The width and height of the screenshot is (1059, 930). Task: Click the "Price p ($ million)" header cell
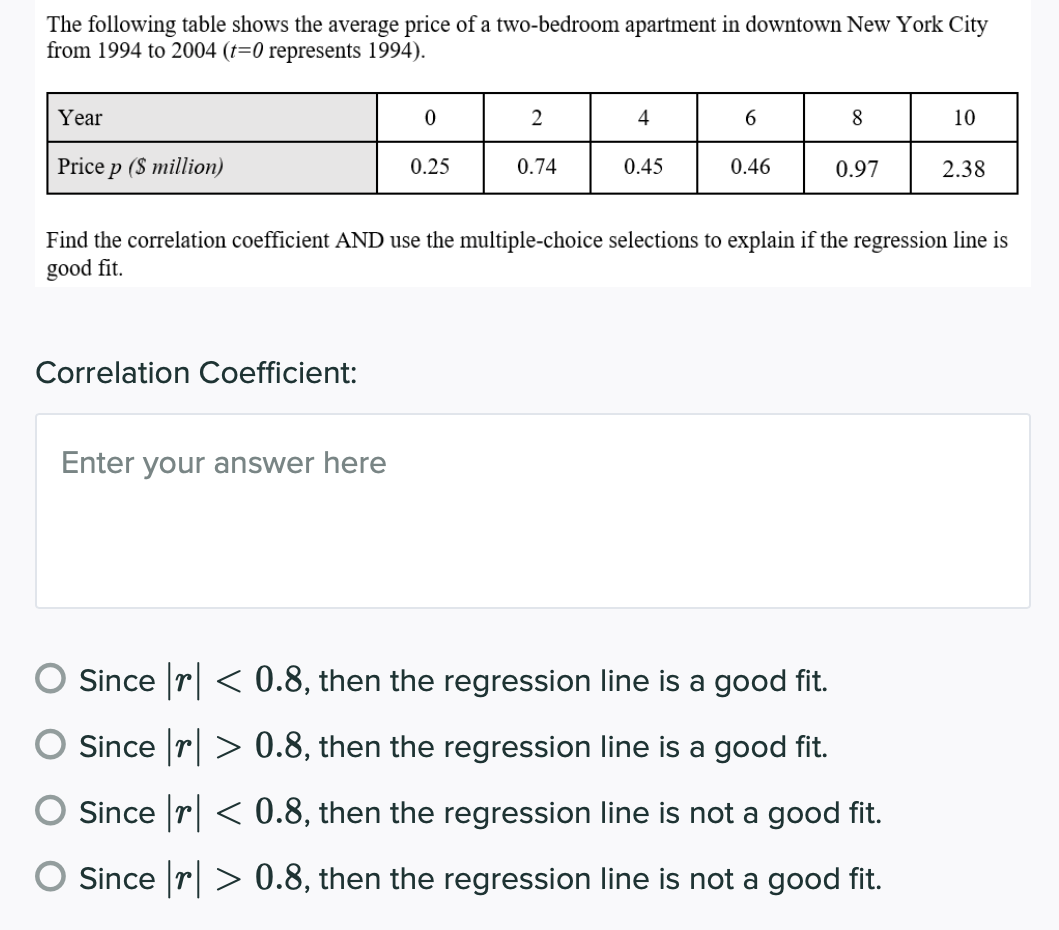click(212, 167)
